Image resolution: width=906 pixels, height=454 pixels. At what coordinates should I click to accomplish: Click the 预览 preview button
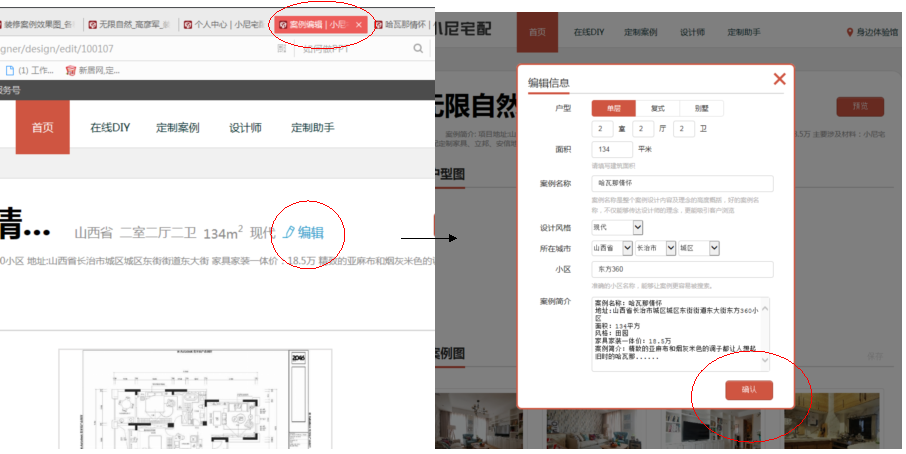click(860, 106)
